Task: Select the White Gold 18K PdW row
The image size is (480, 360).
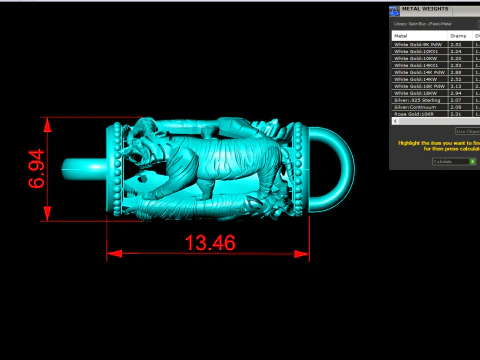Action: (436, 86)
